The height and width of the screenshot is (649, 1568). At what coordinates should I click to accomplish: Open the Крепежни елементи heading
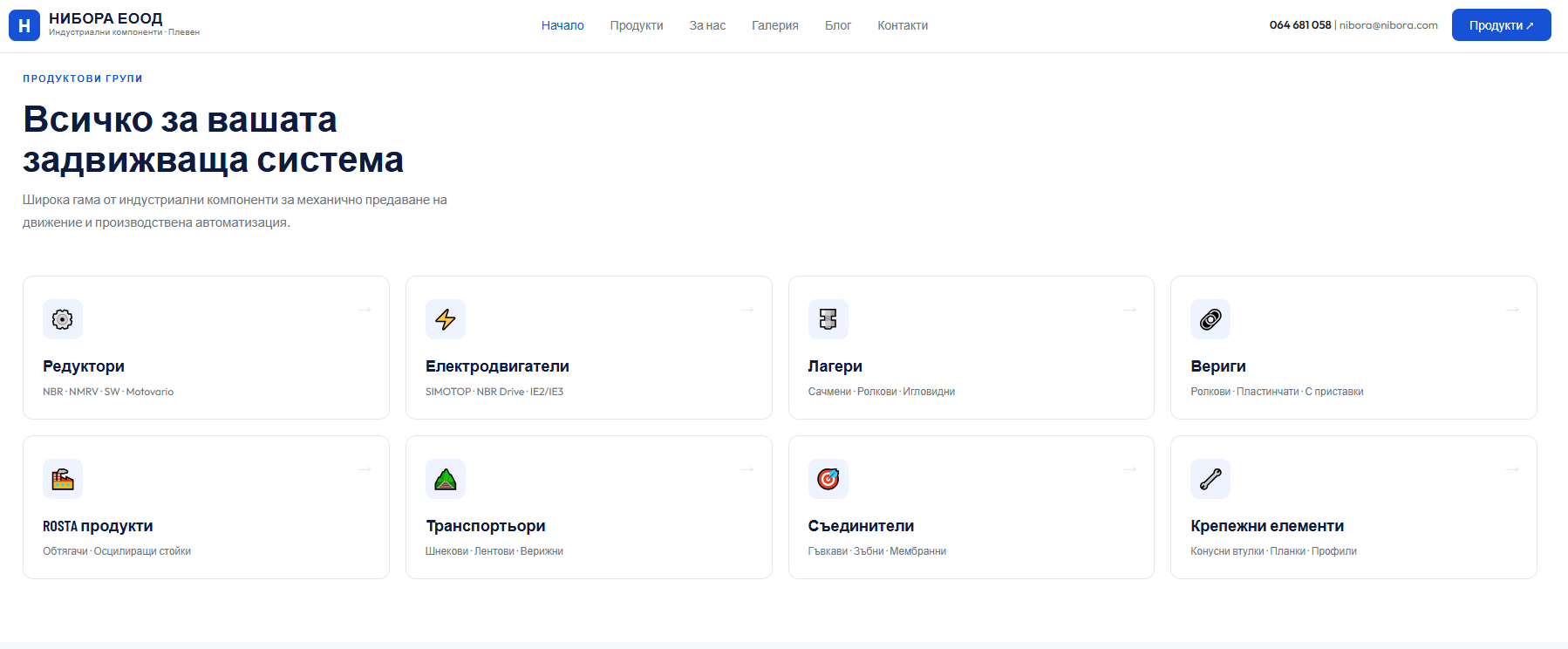point(1267,526)
